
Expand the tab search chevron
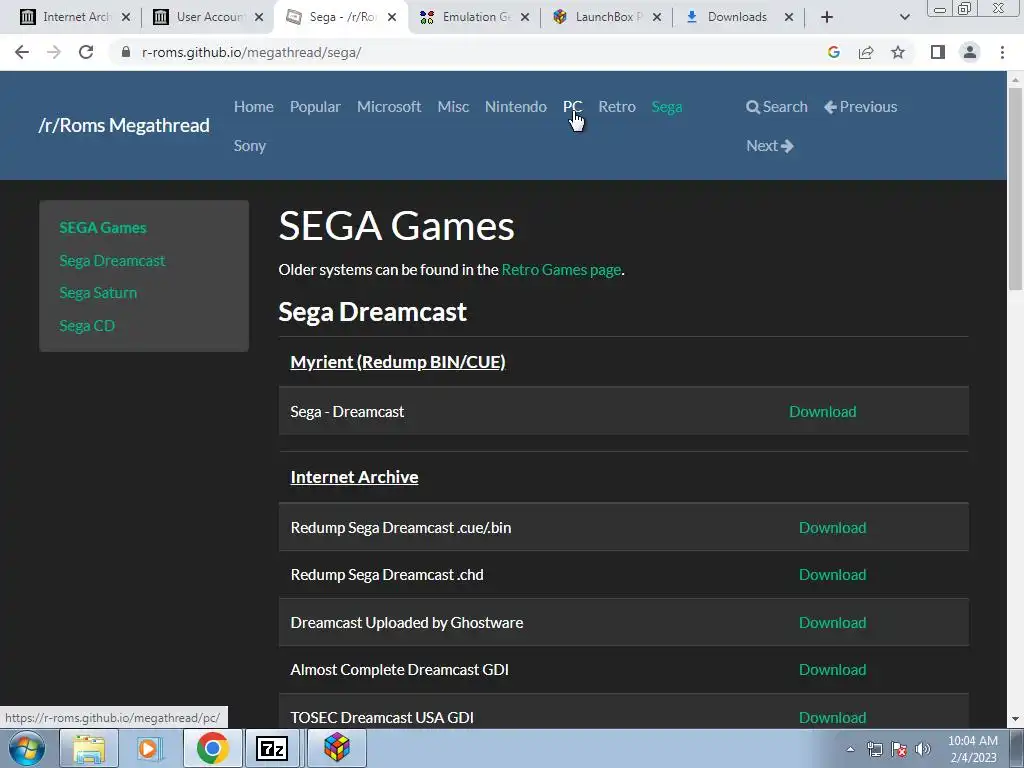[x=904, y=17]
